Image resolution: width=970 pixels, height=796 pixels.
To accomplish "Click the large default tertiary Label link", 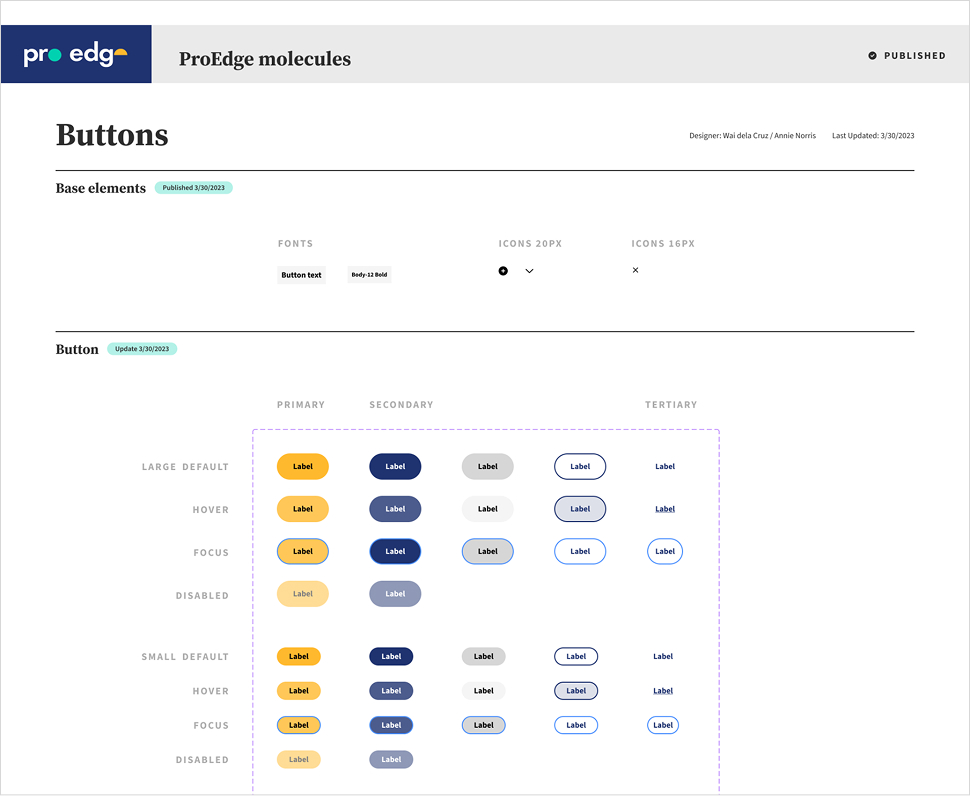I will [665, 467].
